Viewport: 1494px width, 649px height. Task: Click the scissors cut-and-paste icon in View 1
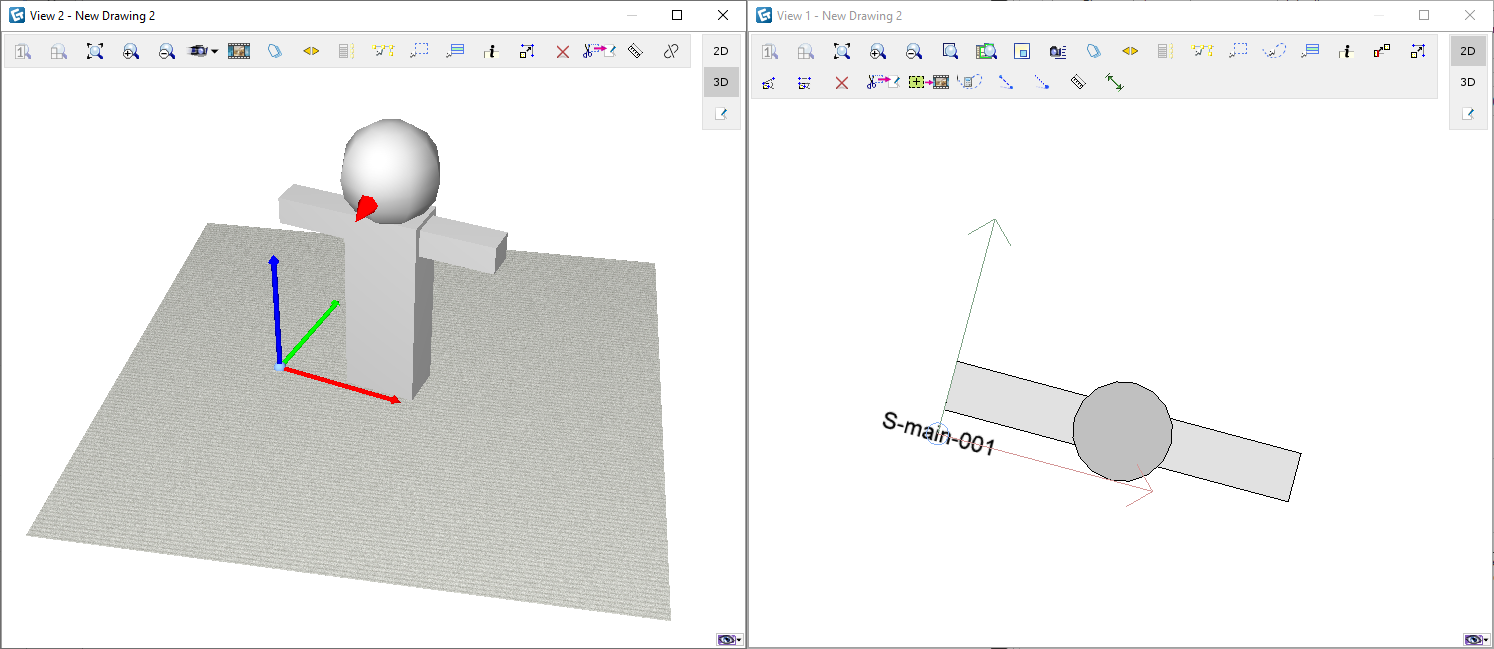point(884,83)
